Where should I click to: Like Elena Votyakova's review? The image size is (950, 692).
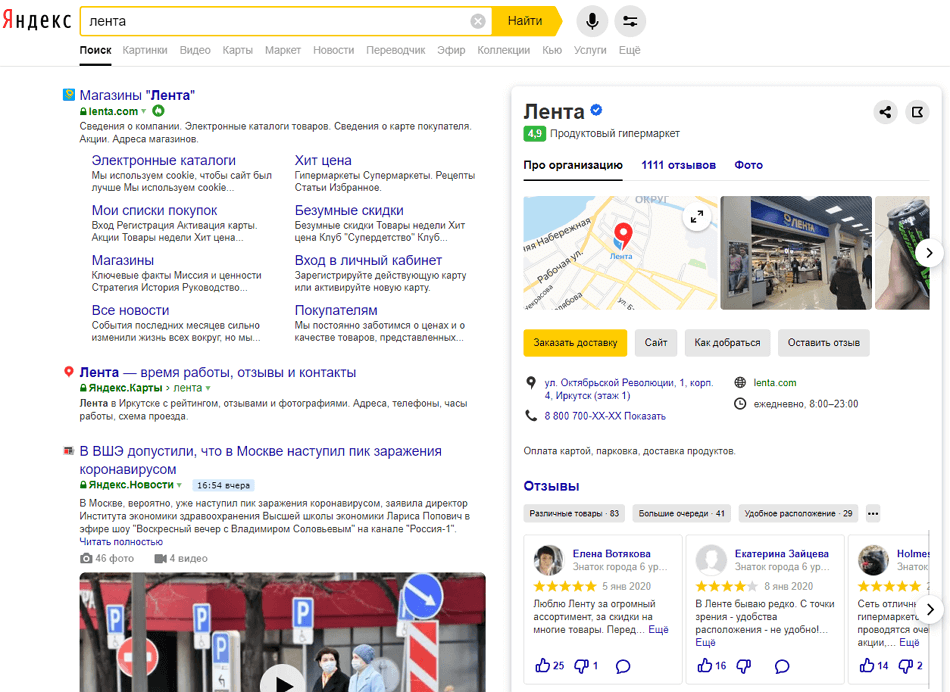click(x=543, y=666)
